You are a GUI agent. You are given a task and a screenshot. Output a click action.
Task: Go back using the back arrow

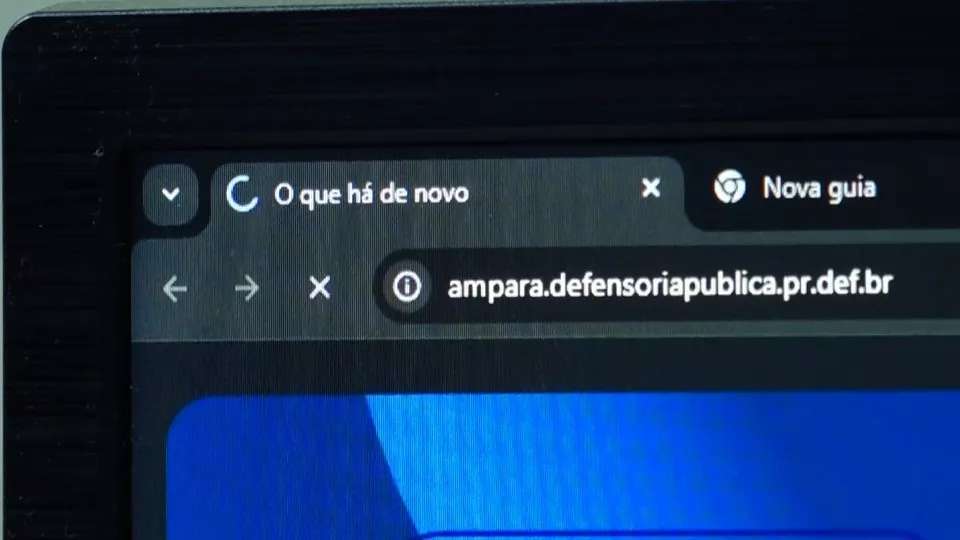point(175,288)
